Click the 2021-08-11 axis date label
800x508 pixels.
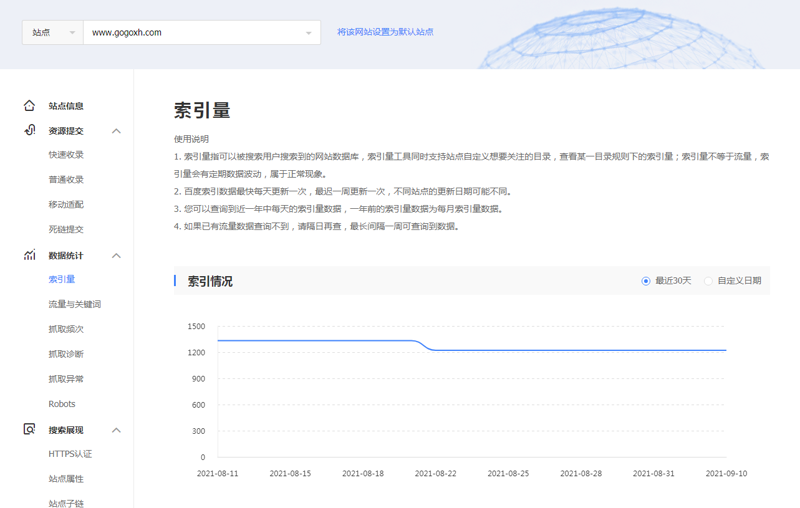[x=217, y=473]
